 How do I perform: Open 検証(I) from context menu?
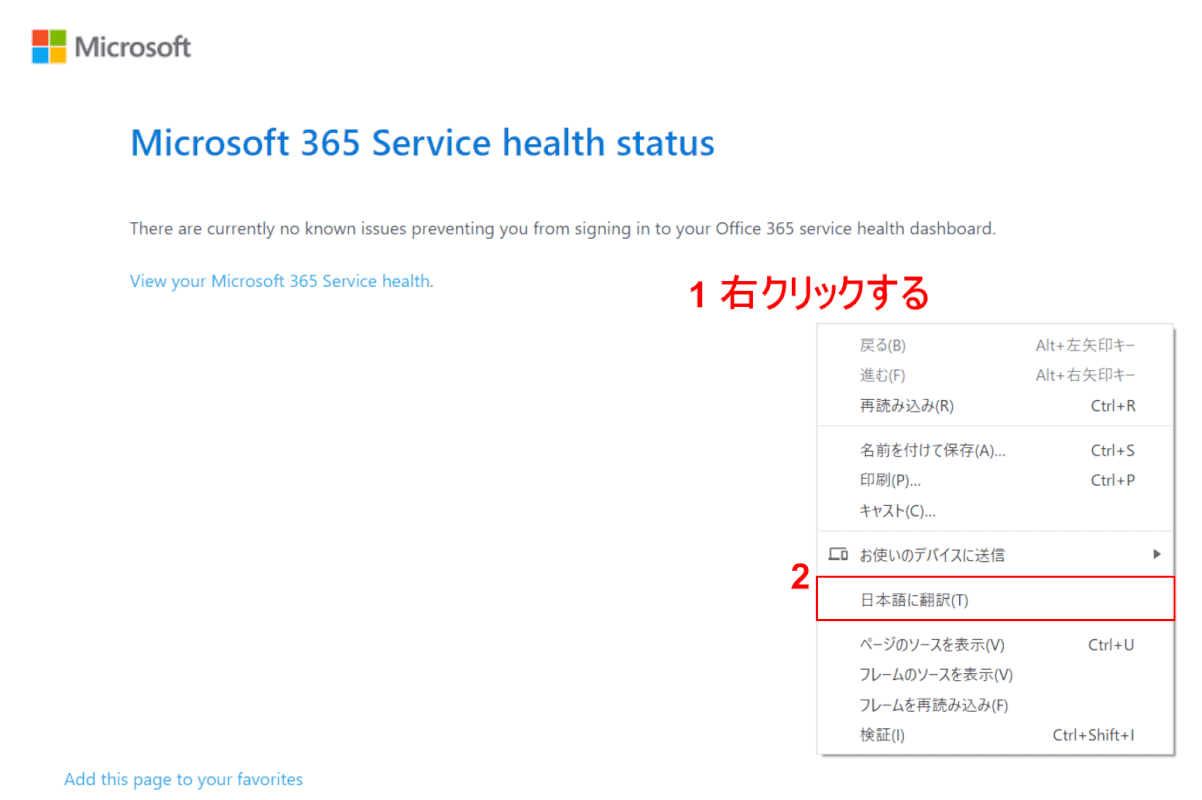(x=995, y=735)
